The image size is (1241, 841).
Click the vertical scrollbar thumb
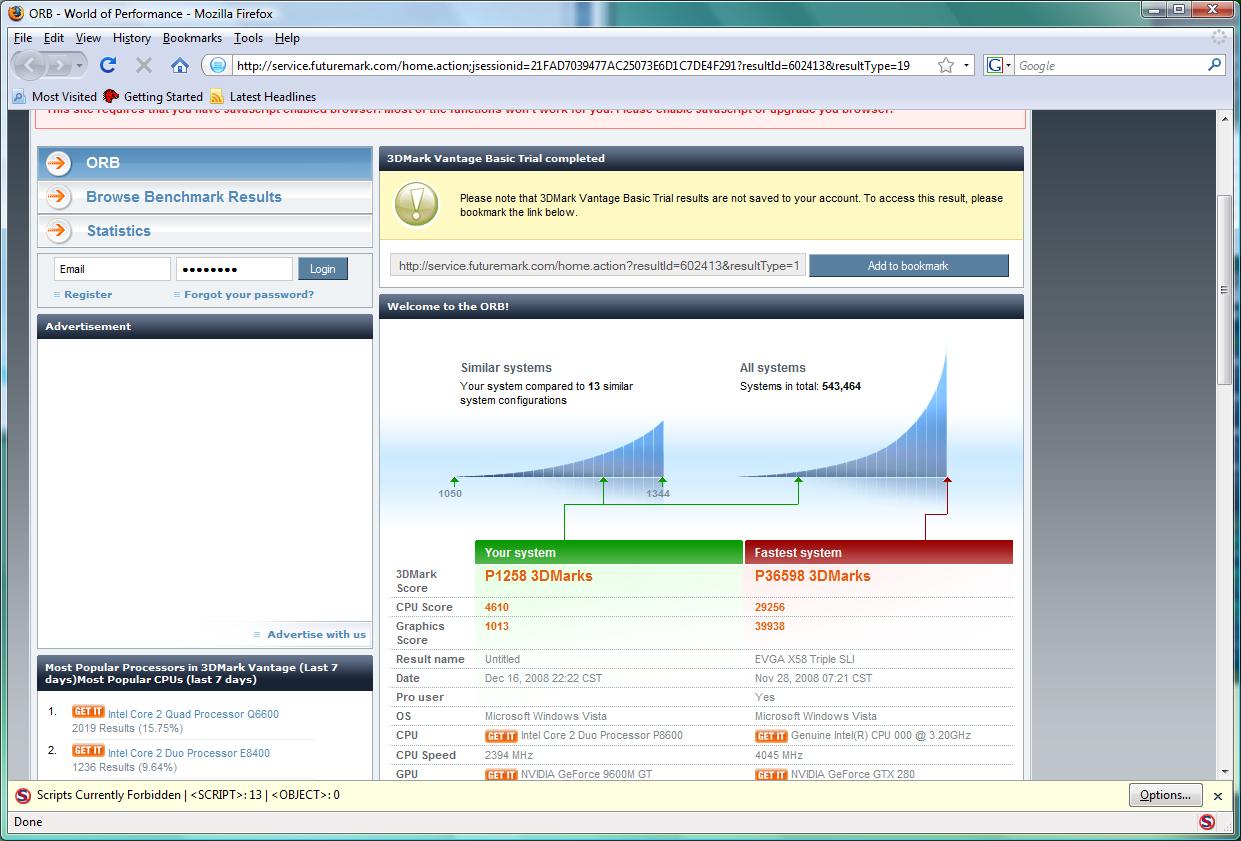1224,290
